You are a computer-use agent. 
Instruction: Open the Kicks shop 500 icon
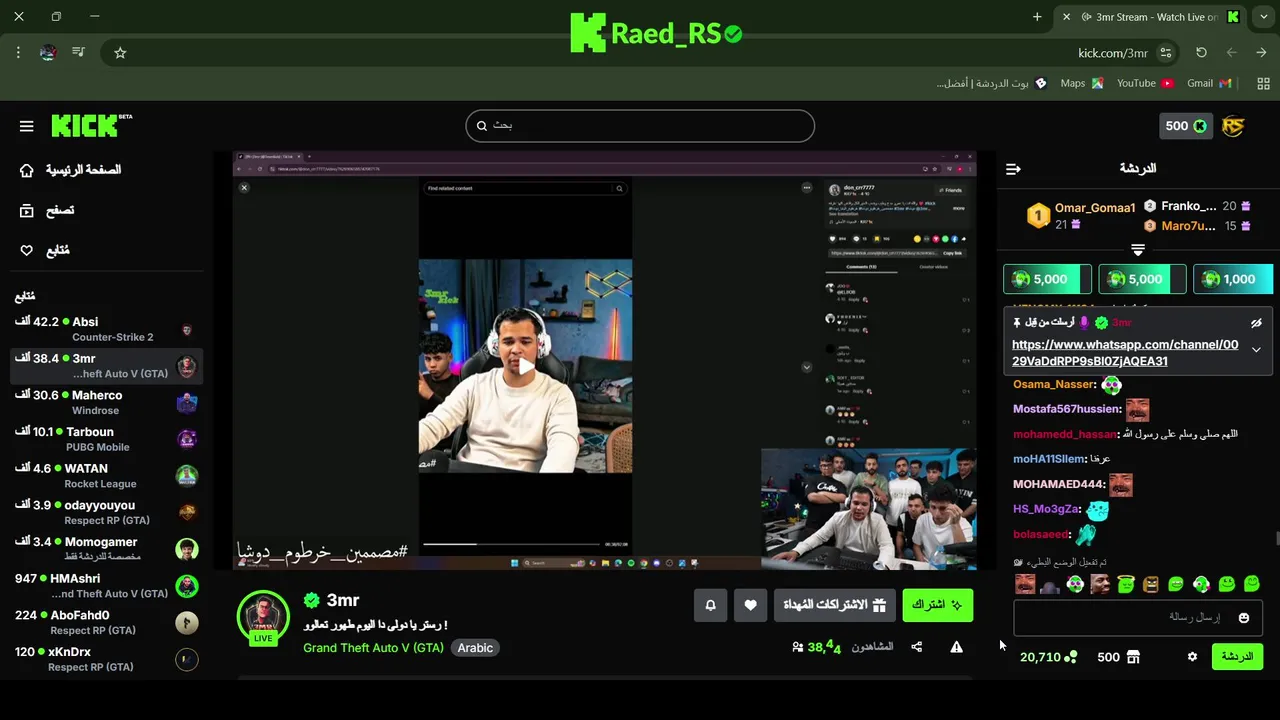[1119, 657]
